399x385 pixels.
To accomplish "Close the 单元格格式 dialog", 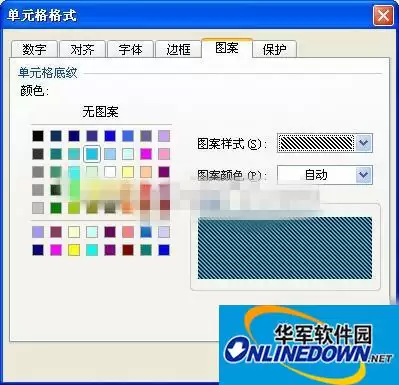I will tap(383, 15).
